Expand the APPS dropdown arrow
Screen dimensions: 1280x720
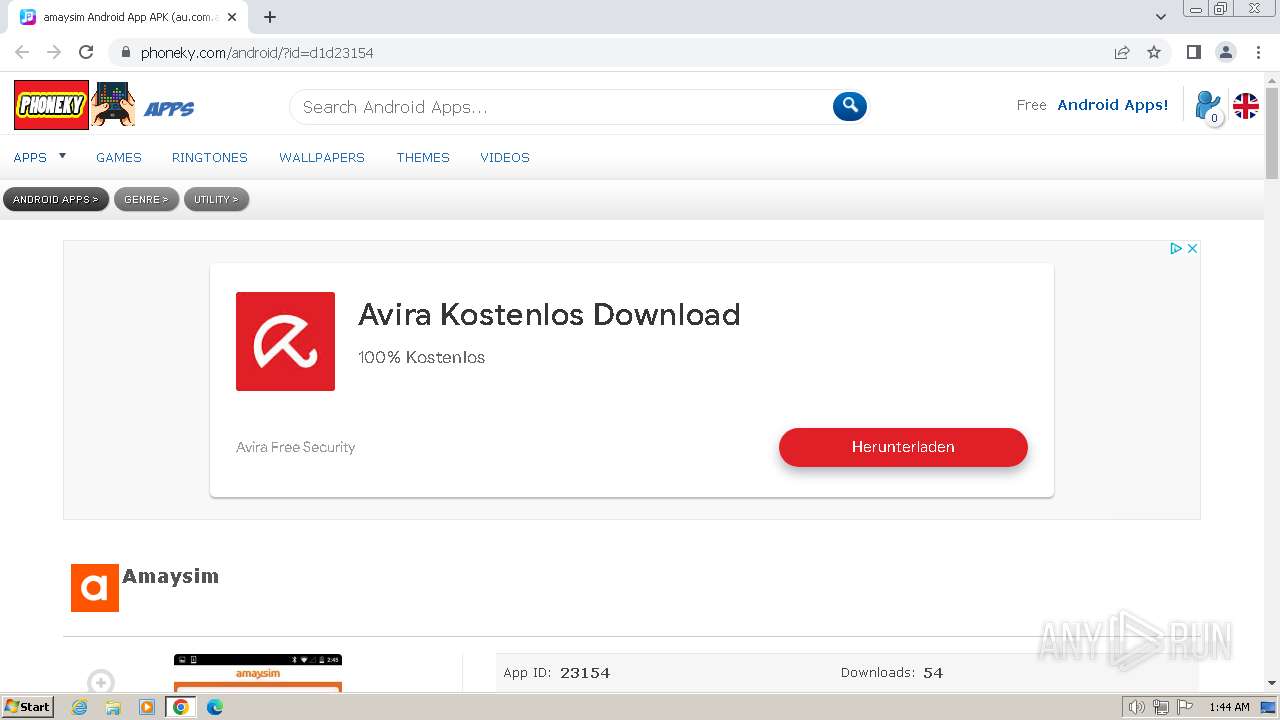coord(62,156)
